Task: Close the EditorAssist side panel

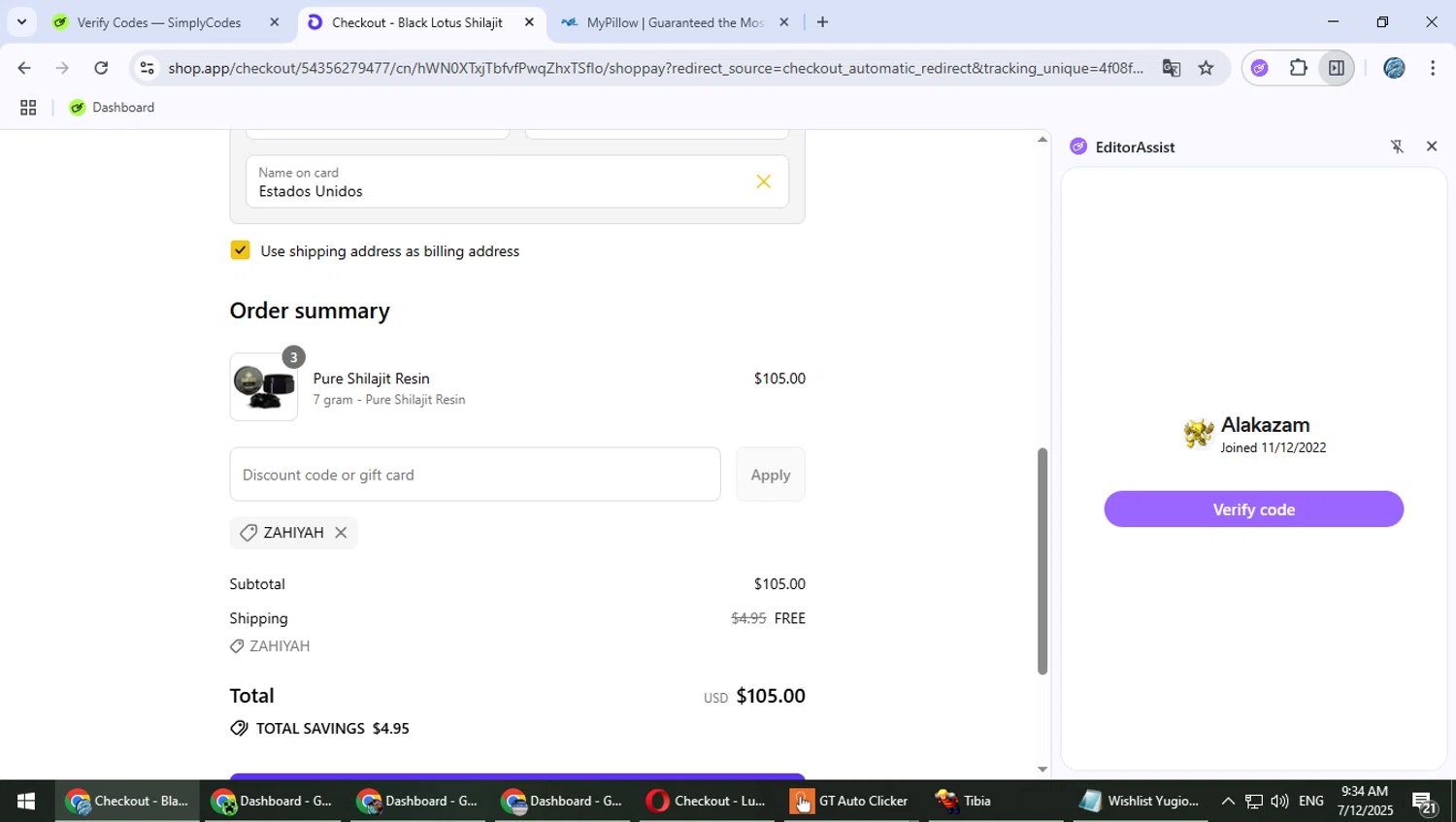Action: tap(1432, 147)
